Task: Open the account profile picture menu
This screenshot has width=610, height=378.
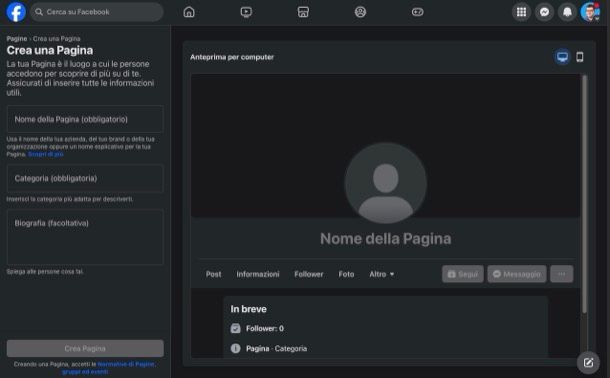Action: point(590,12)
